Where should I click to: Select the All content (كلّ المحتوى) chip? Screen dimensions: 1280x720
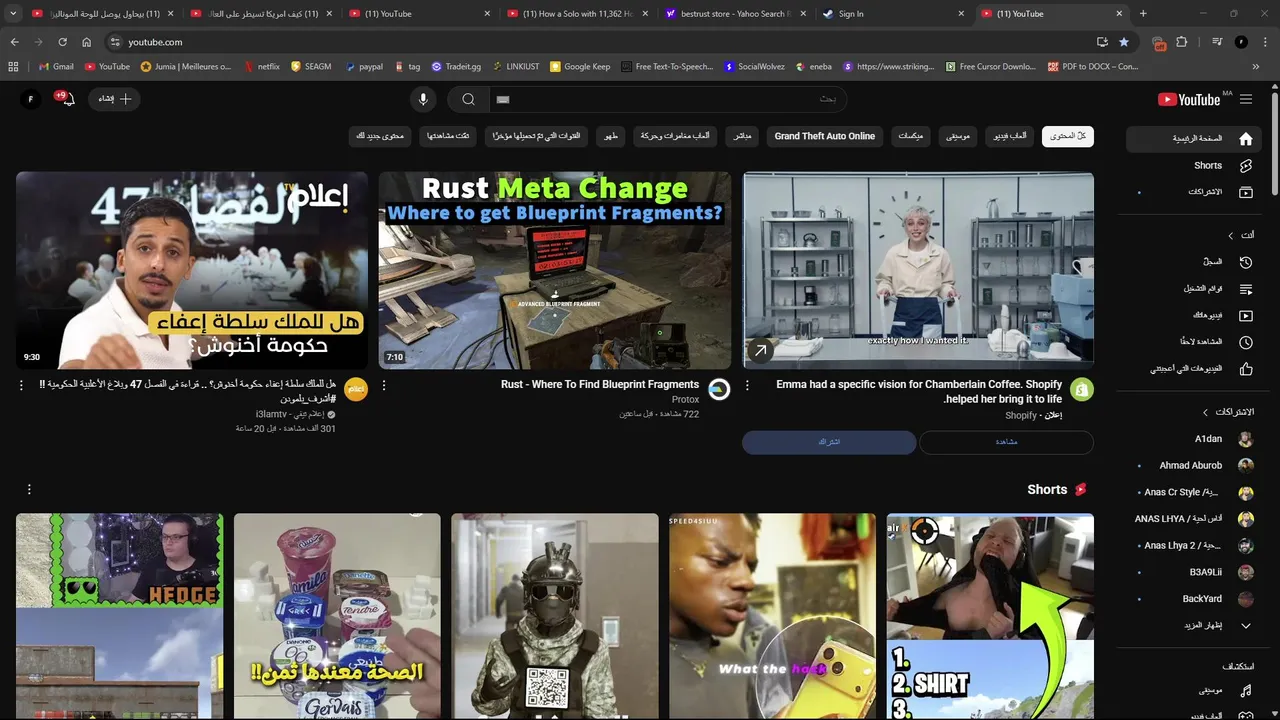point(1068,136)
